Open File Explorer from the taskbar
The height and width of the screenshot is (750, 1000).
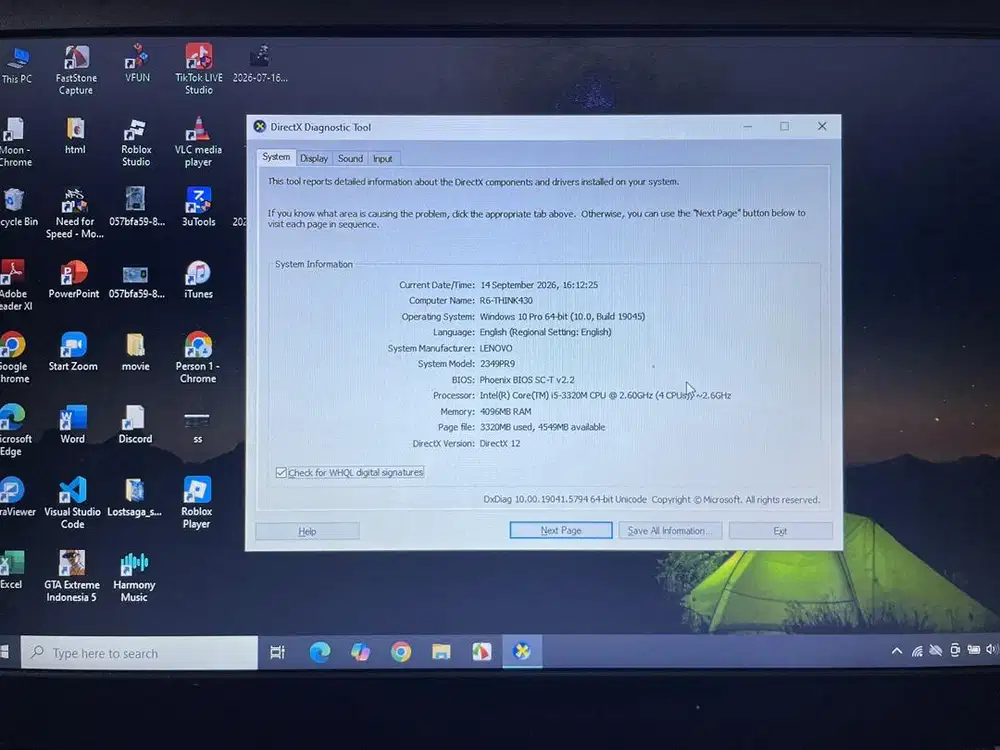click(441, 652)
